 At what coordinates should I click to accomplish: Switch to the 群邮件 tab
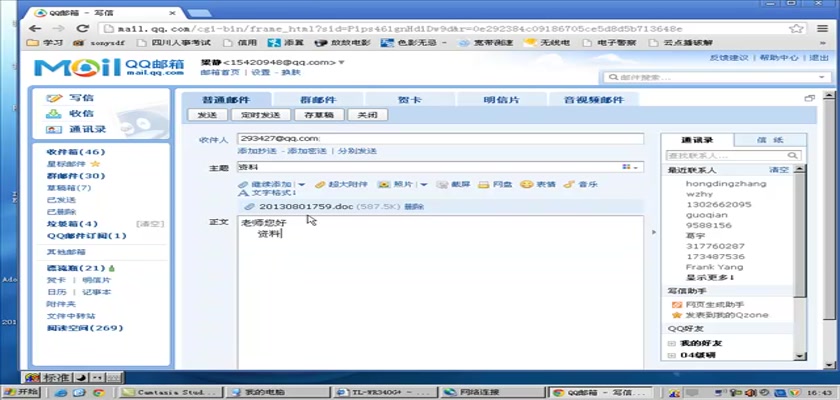point(318,100)
